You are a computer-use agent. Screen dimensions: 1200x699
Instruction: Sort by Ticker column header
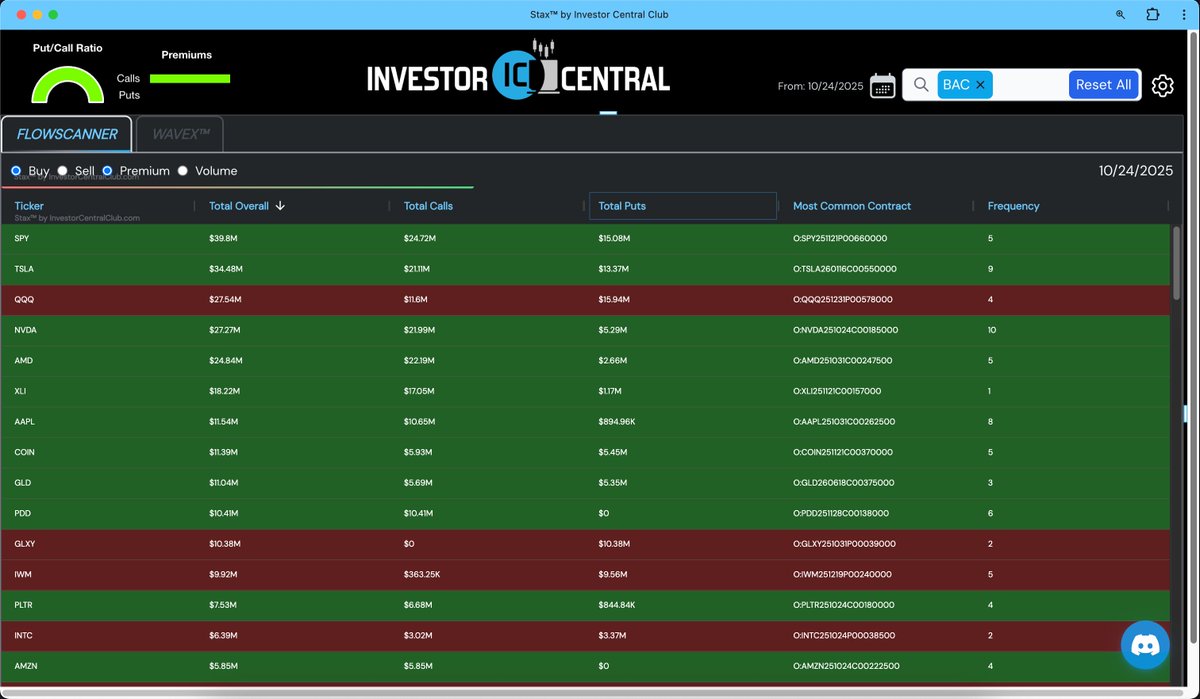(x=29, y=206)
